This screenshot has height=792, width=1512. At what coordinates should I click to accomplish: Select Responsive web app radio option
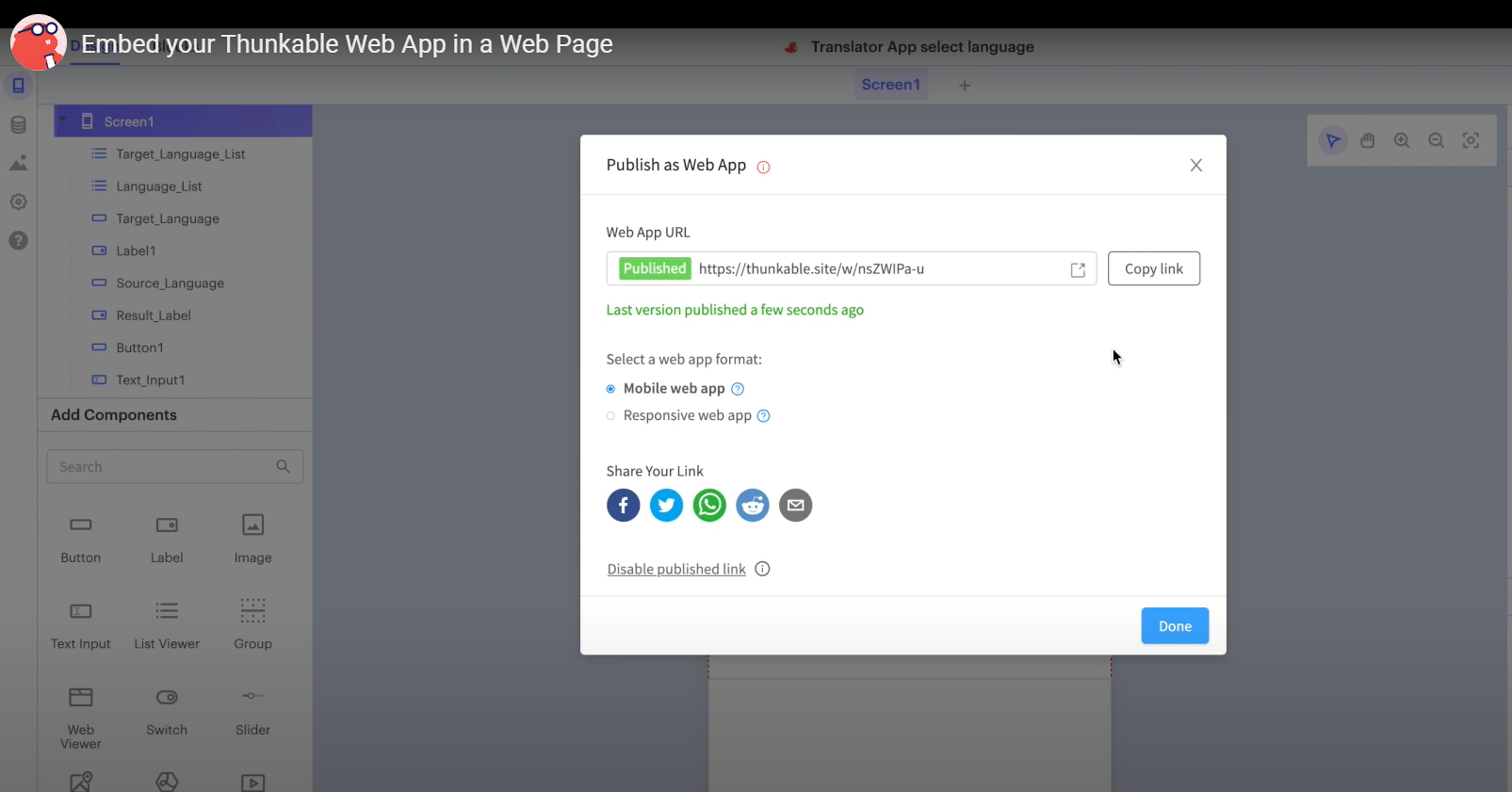610,416
